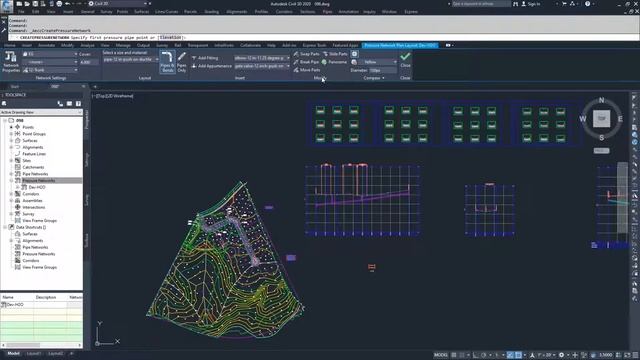Select Alignments in the Prospector tree

(x=33, y=147)
